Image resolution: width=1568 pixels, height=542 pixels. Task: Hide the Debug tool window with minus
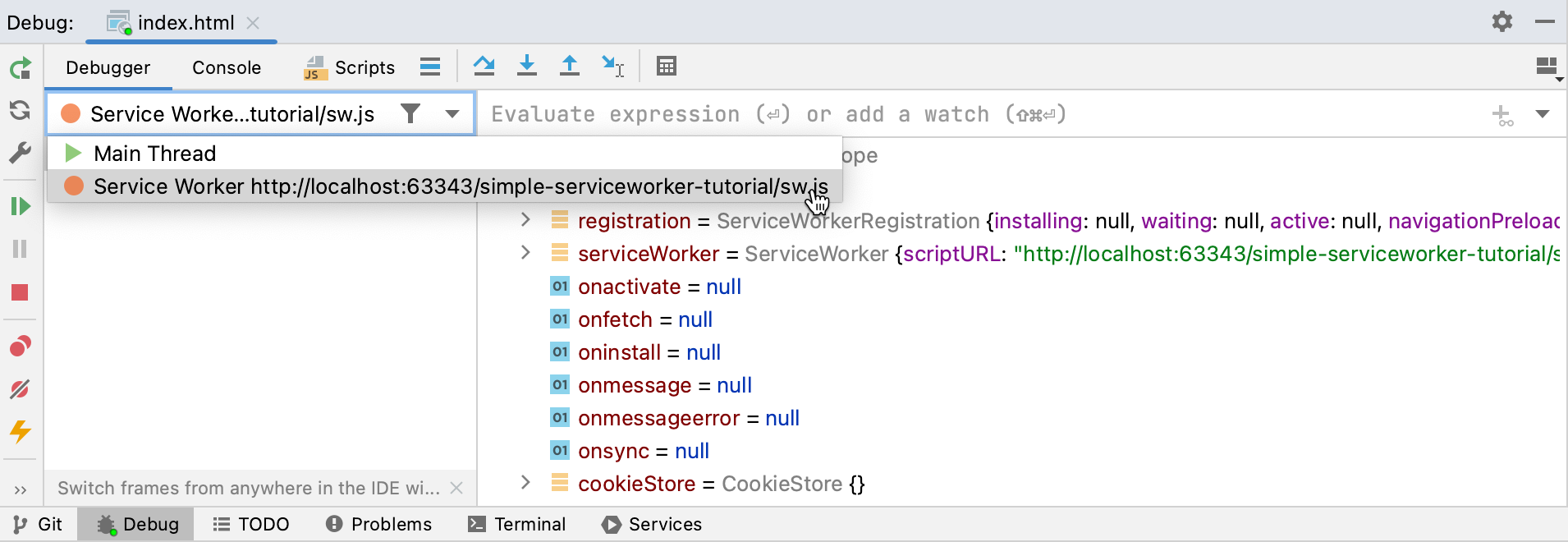coord(1545,21)
